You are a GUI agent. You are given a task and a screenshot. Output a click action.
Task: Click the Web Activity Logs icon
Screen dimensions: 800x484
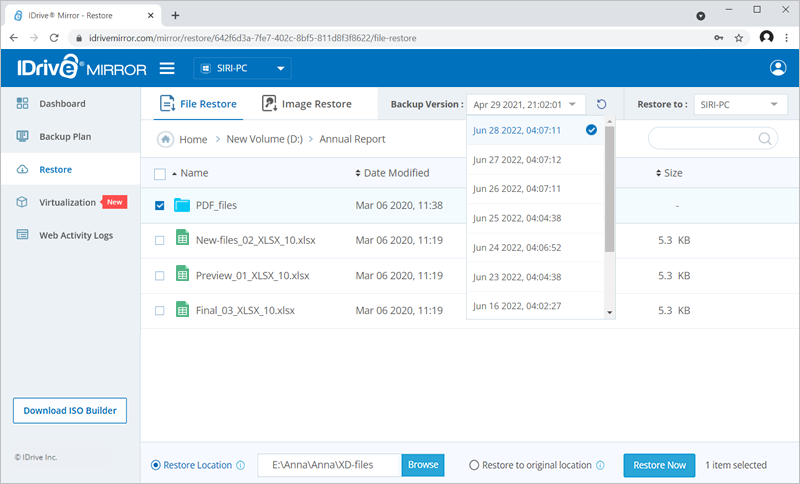(x=22, y=235)
